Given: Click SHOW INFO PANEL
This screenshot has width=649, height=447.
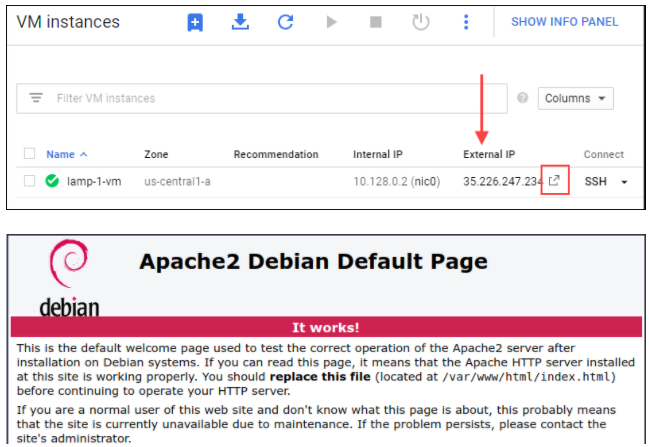Looking at the screenshot, I should 565,22.
